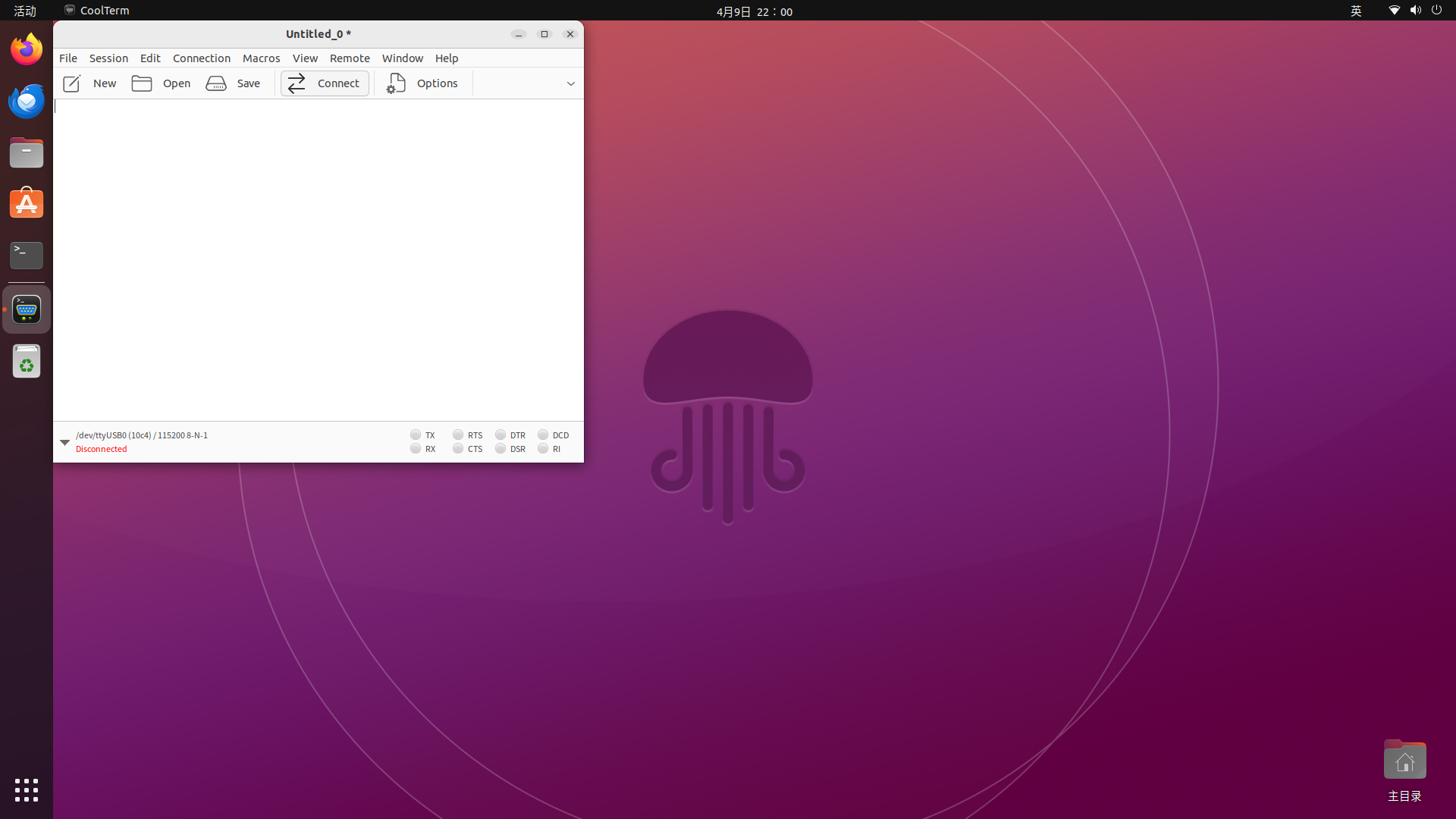Image resolution: width=1456 pixels, height=819 pixels.
Task: Click the TX status indicator
Action: tap(416, 435)
